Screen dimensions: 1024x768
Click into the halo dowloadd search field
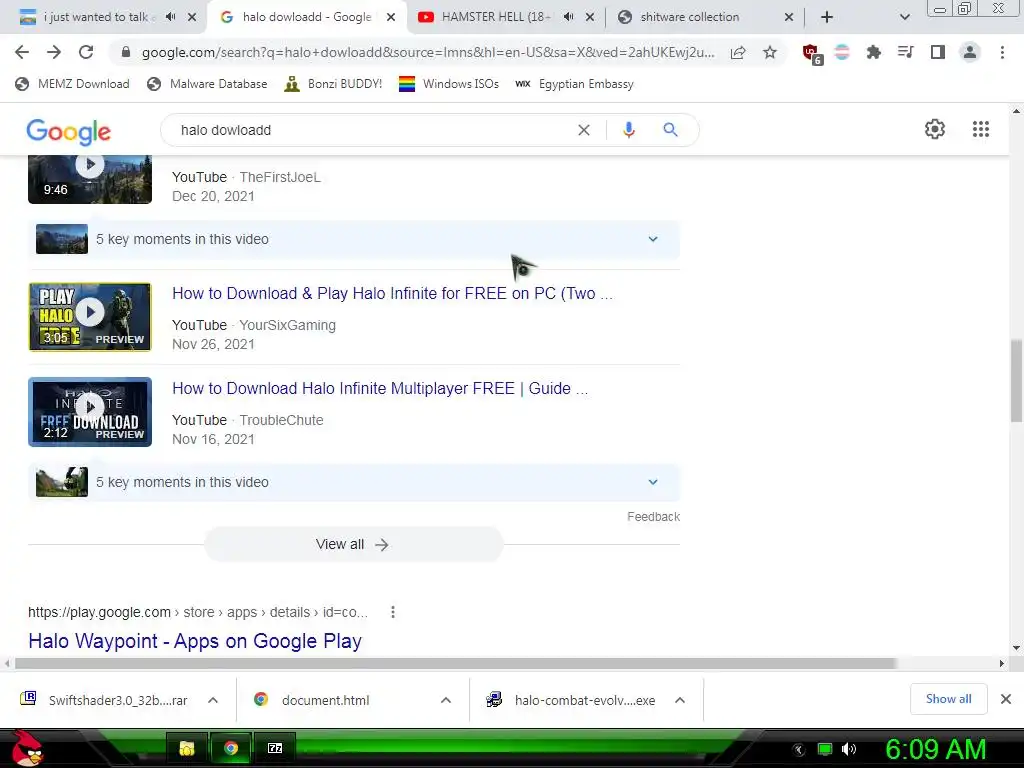372,130
